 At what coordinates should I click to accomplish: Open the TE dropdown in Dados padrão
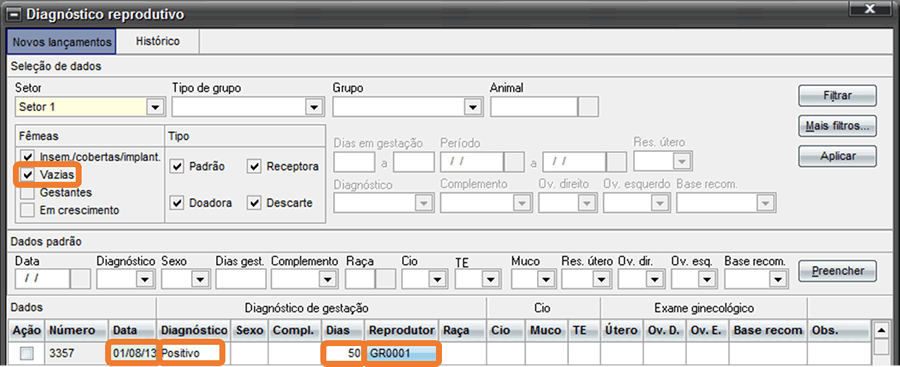tap(490, 279)
